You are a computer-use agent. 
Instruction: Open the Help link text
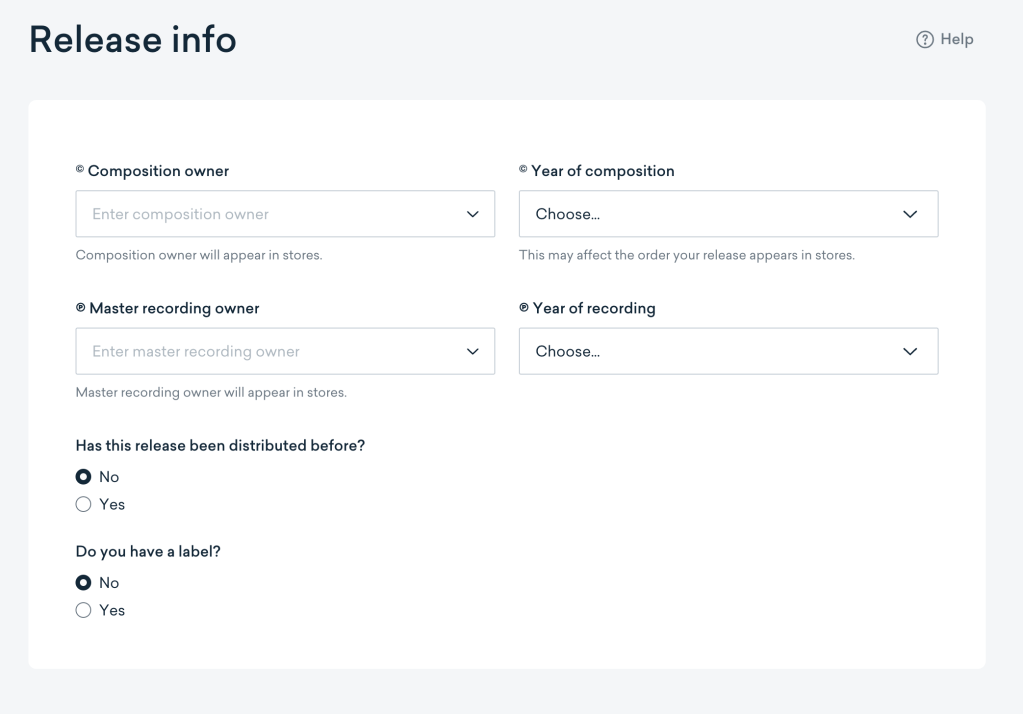coord(956,40)
